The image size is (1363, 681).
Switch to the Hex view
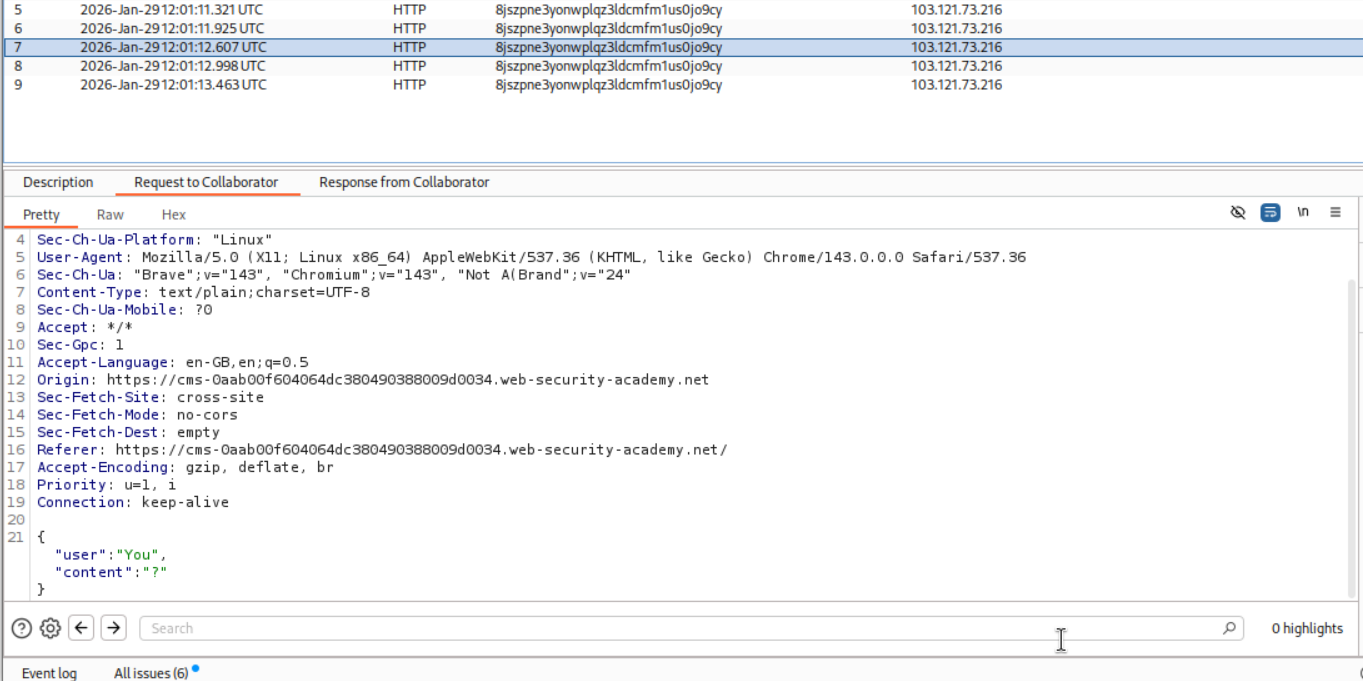click(x=174, y=215)
